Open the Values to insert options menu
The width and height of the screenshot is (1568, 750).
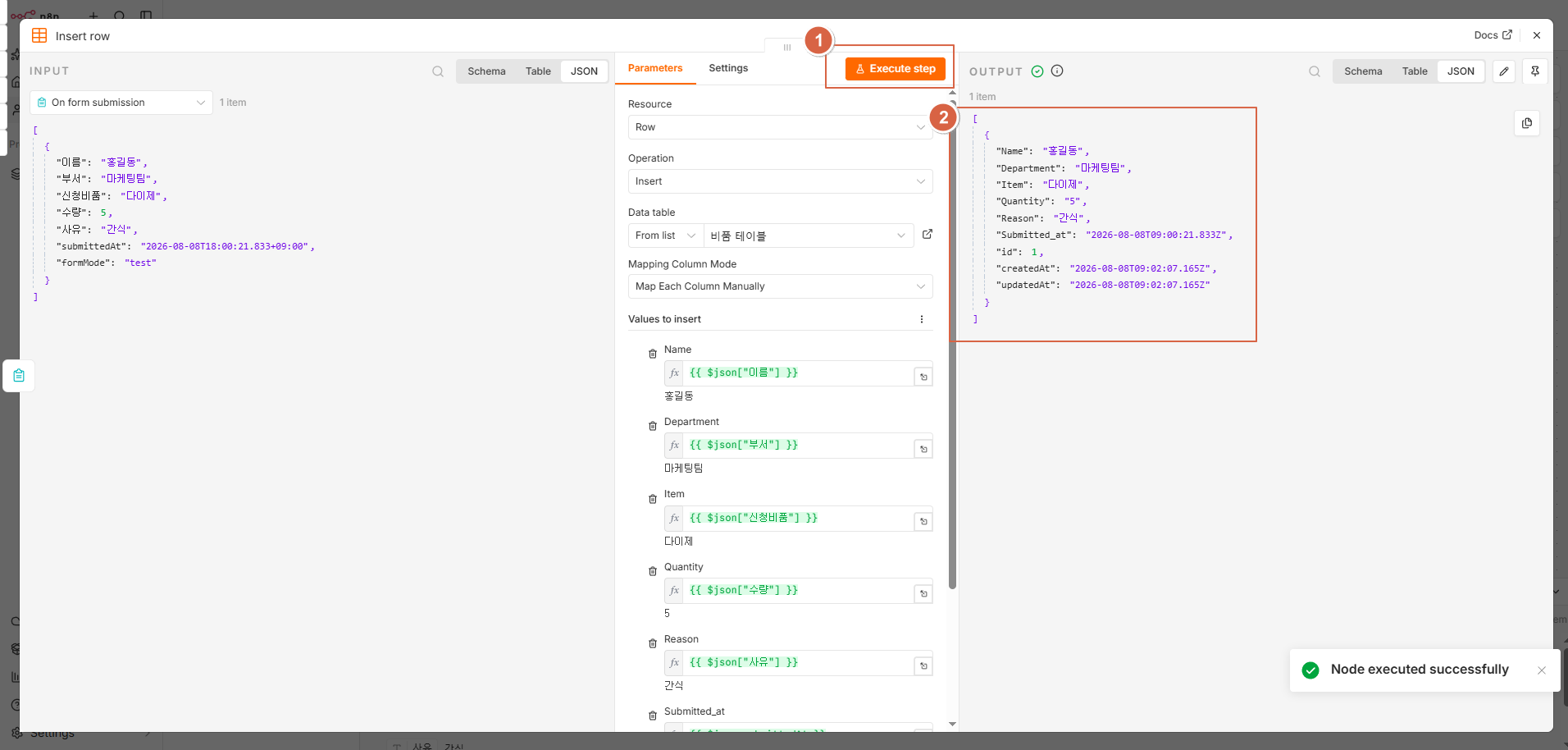tap(922, 319)
